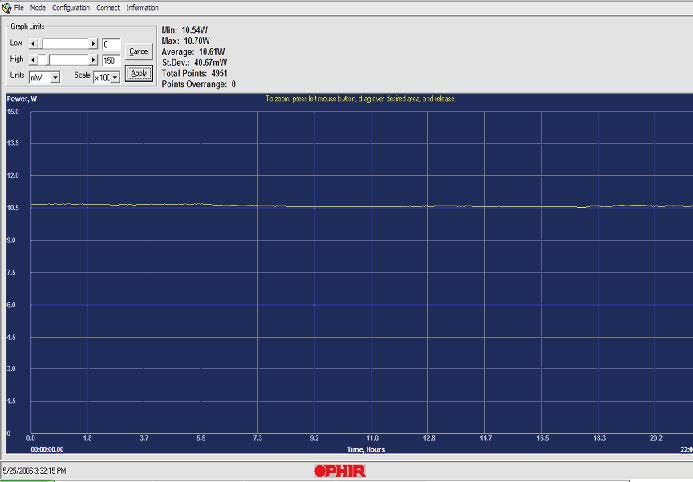The image size is (693, 482).
Task: Expand the Scale dropdown
Action: (x=115, y=76)
